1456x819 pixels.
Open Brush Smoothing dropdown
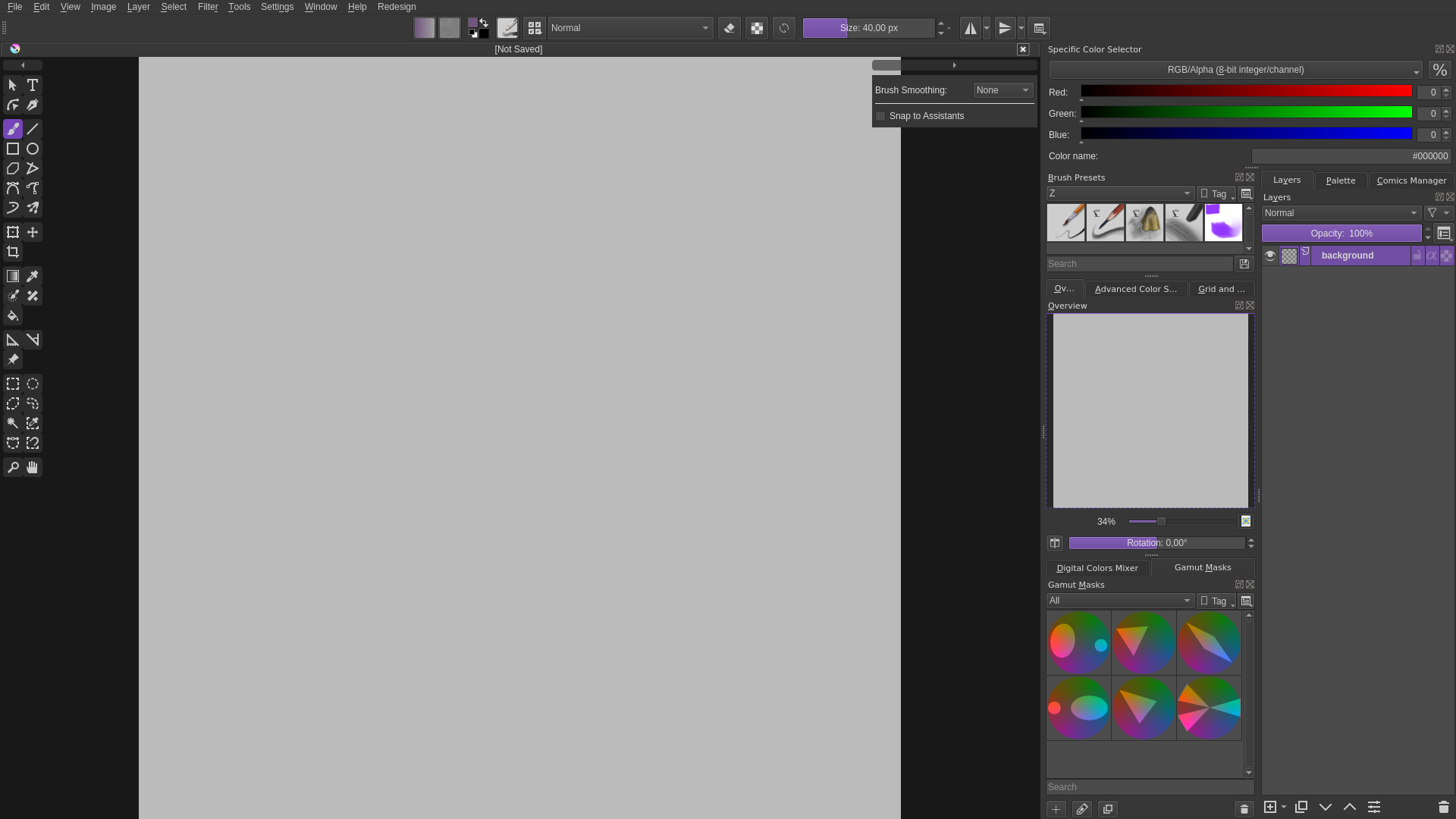pos(1003,90)
